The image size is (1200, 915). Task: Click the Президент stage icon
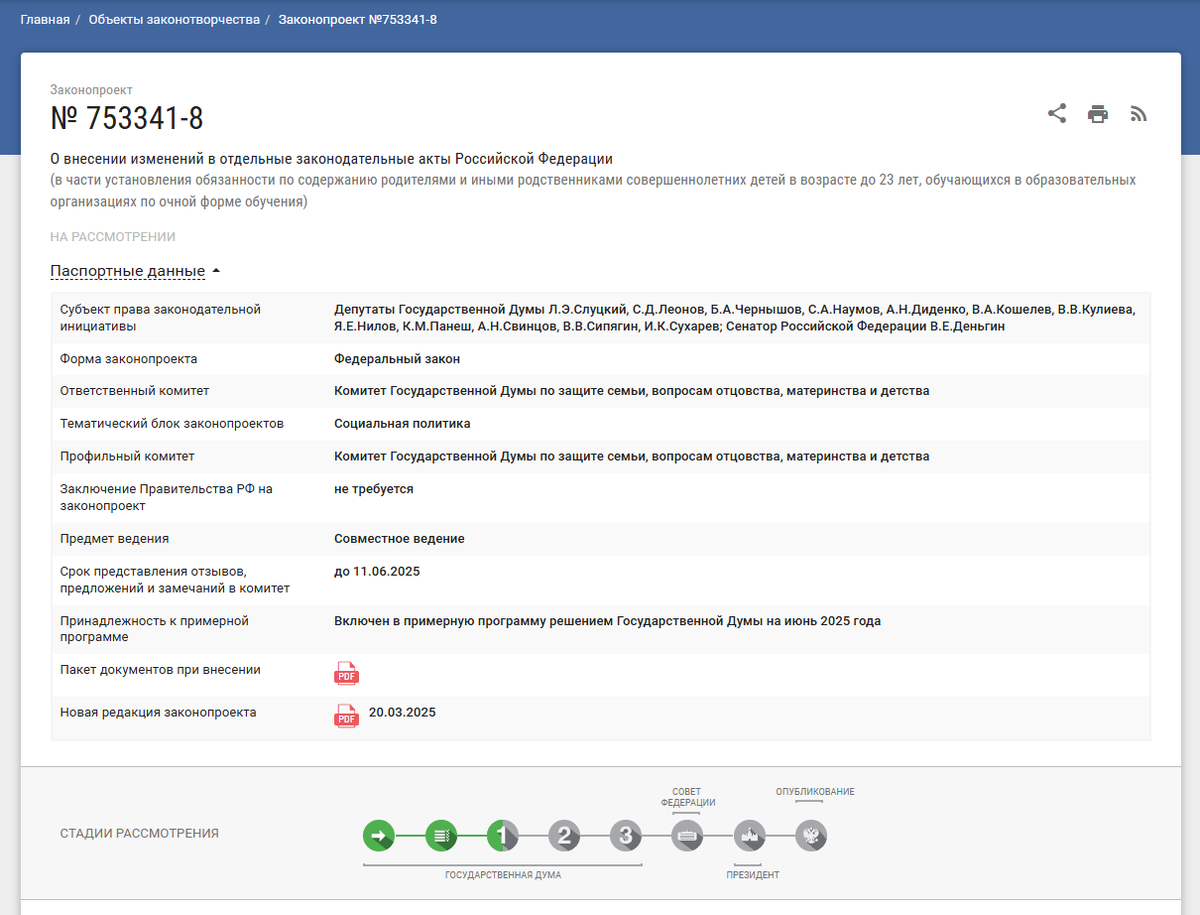pos(748,835)
